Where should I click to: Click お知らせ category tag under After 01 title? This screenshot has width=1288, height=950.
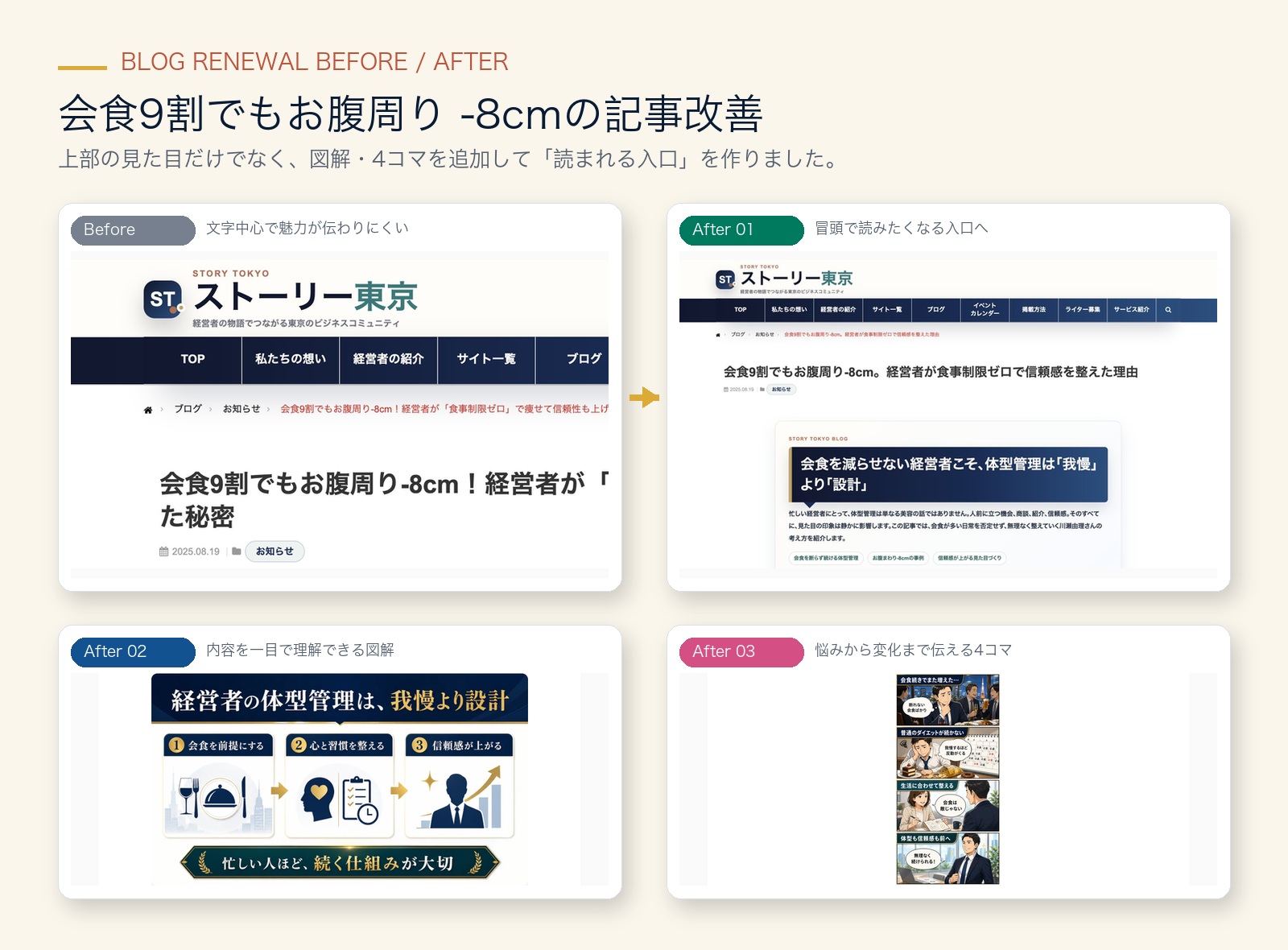pos(782,390)
